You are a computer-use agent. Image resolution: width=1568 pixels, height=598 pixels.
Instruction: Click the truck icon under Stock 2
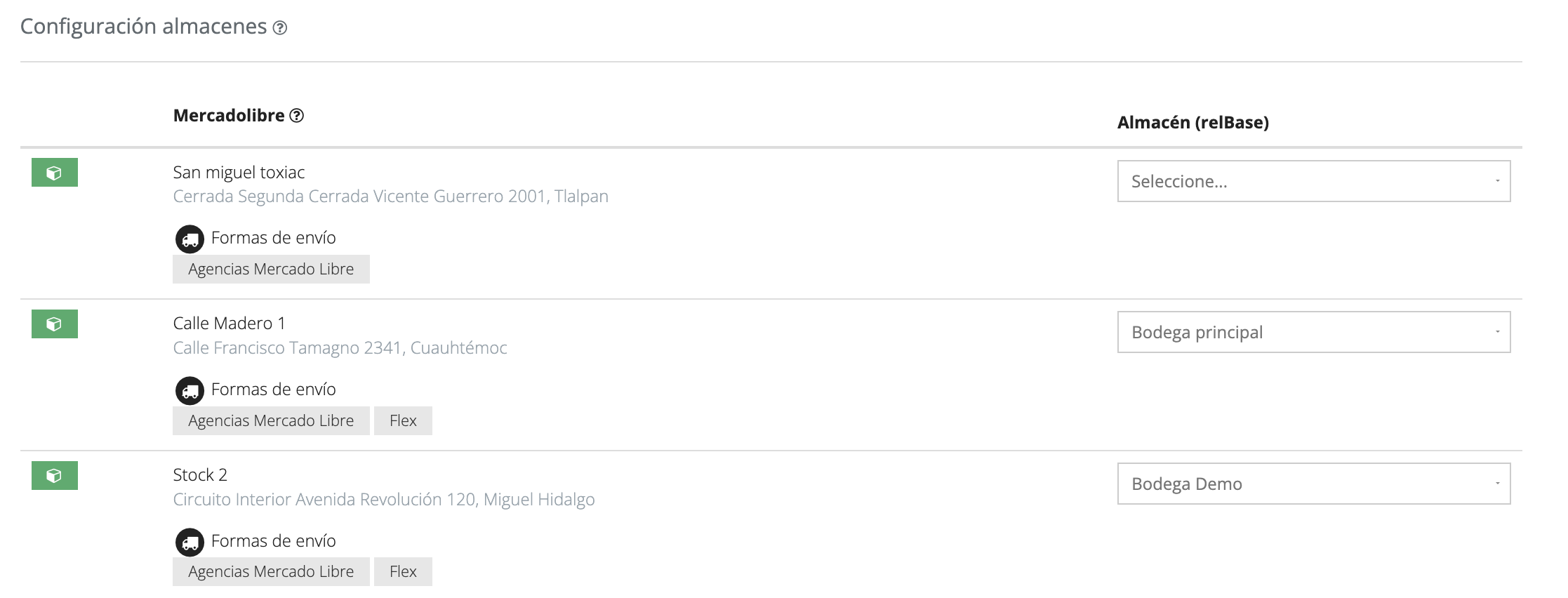pos(190,542)
